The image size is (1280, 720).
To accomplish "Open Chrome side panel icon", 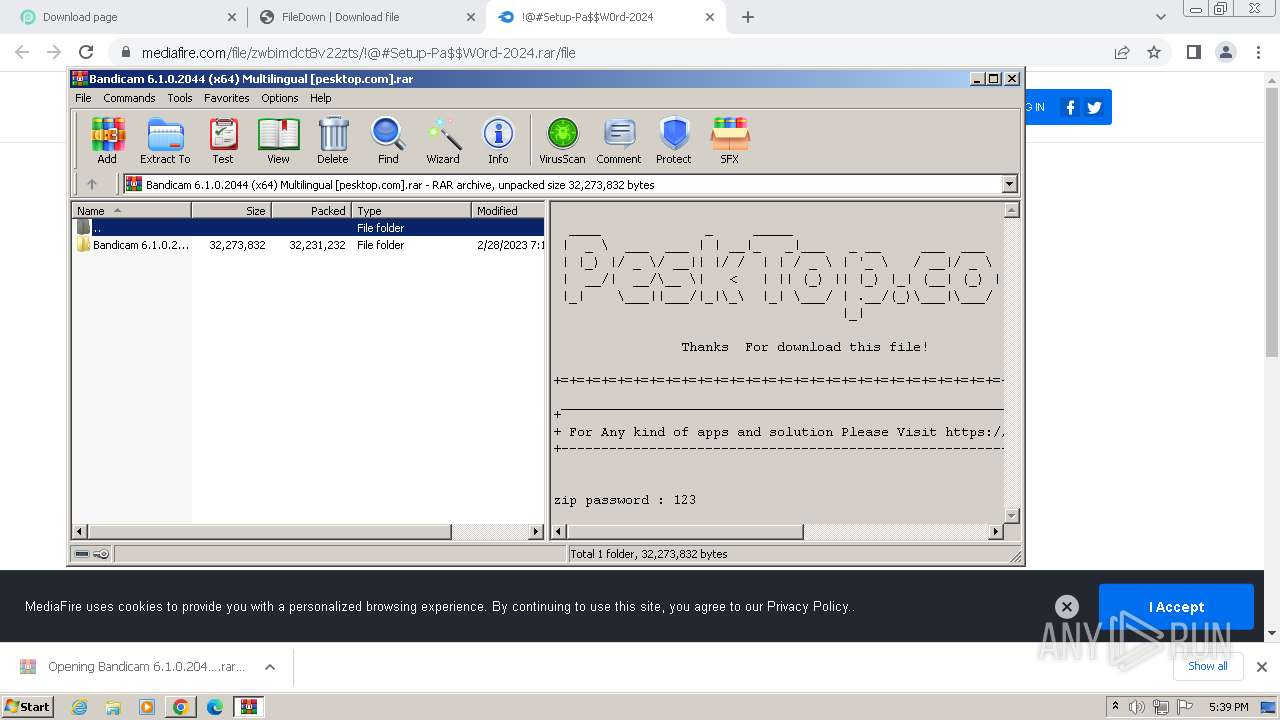I will point(1193,52).
